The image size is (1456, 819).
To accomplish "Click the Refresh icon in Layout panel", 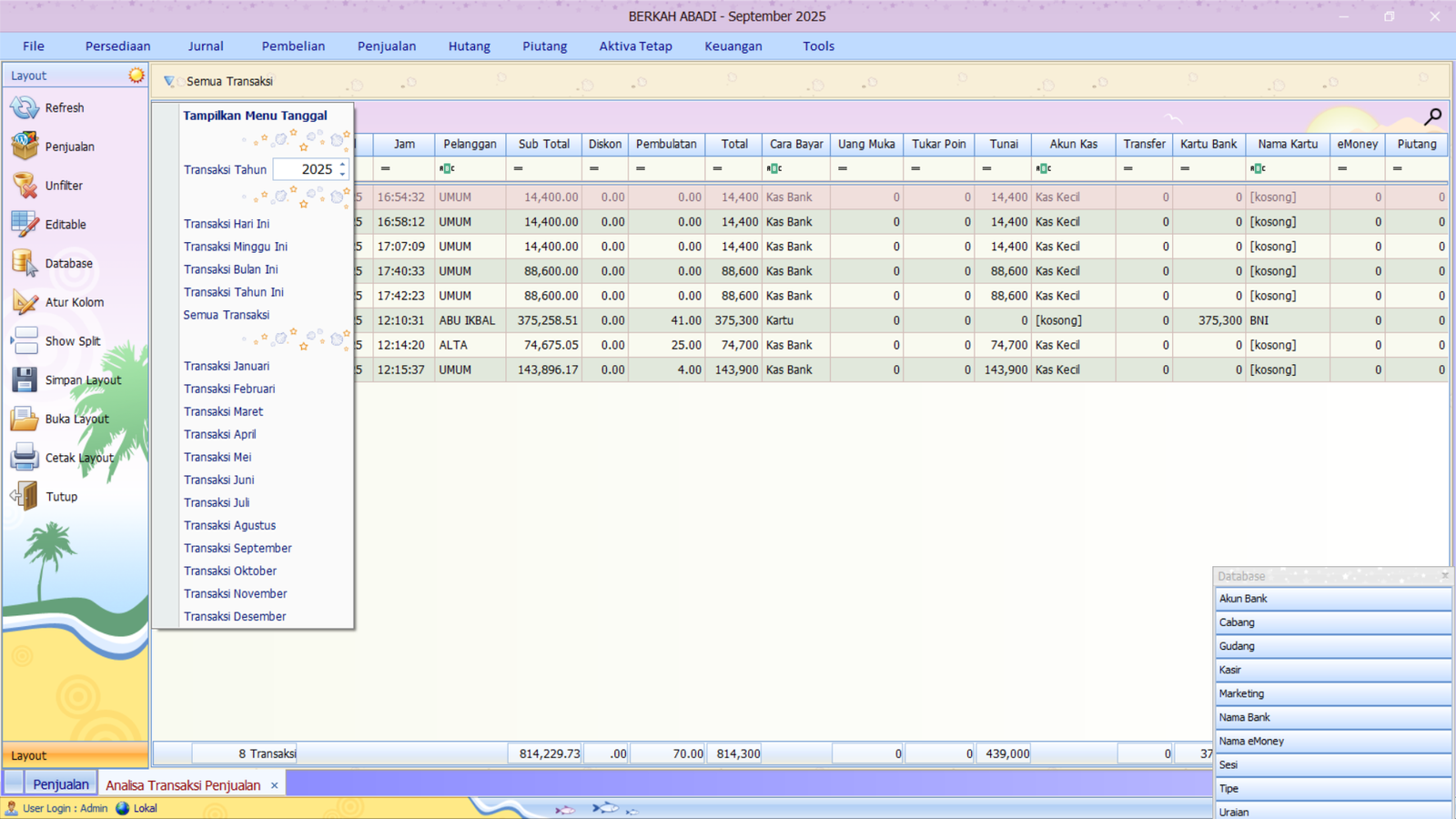I will click(25, 108).
